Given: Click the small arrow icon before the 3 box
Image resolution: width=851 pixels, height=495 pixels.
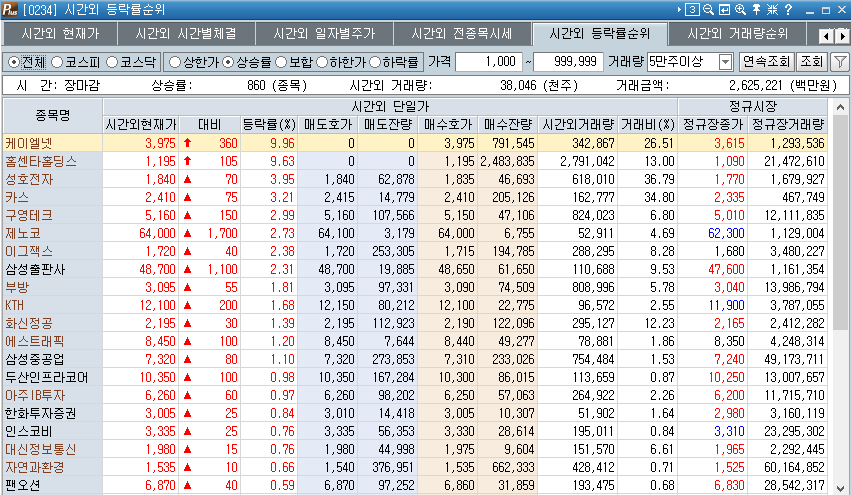Looking at the screenshot, I should pyautogui.click(x=679, y=9).
